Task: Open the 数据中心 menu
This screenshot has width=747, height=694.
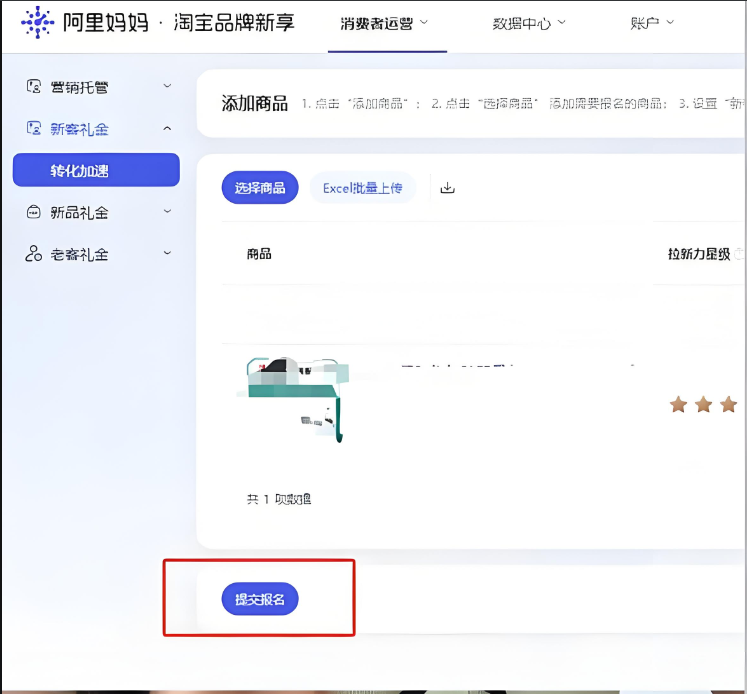Action: click(x=522, y=23)
